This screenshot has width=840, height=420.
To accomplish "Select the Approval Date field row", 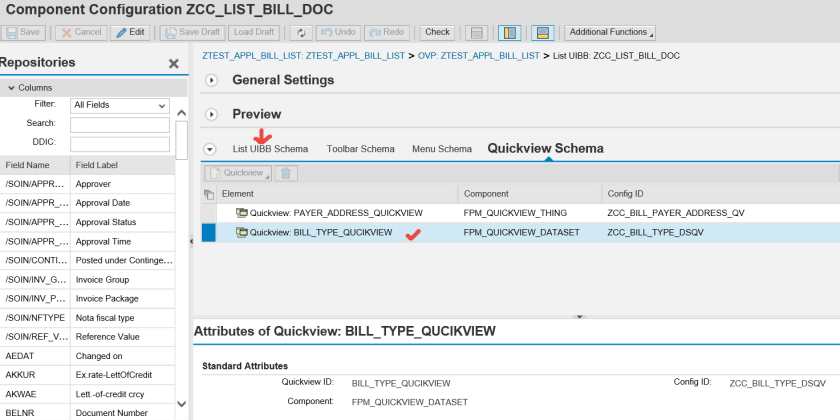I will point(87,203).
